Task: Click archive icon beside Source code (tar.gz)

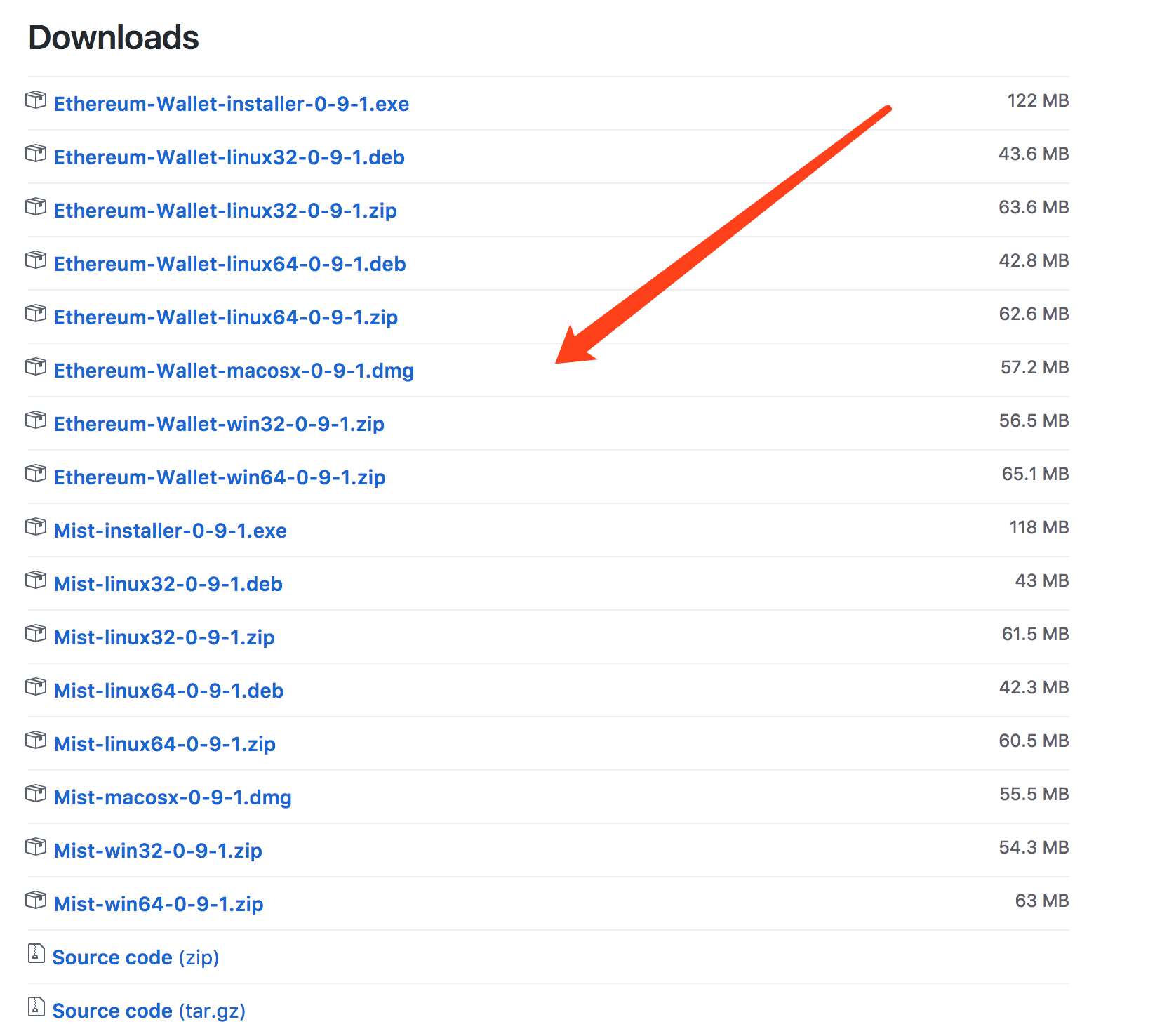Action: tap(36, 1007)
